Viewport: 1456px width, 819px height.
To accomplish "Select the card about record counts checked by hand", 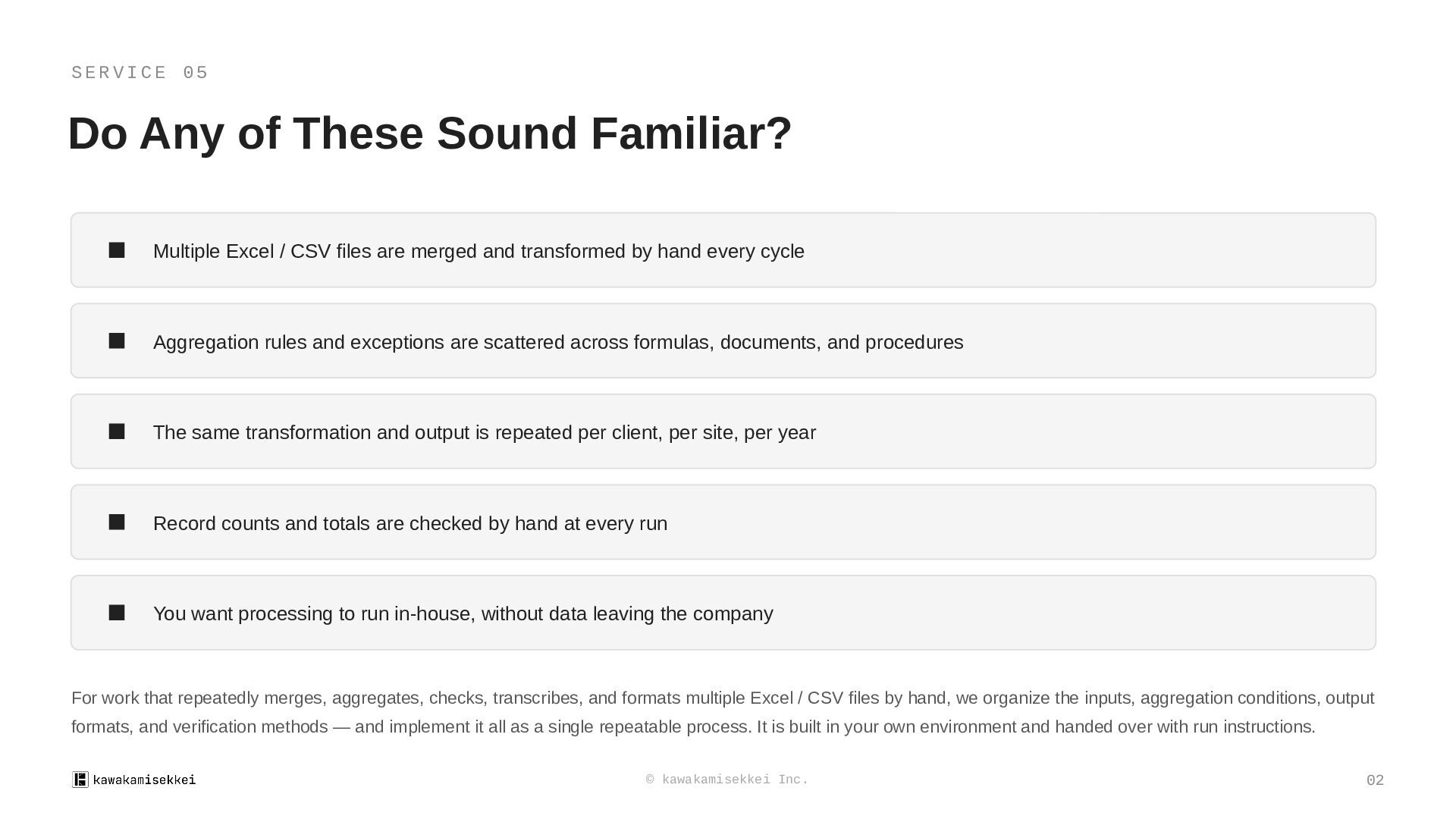I will click(723, 522).
